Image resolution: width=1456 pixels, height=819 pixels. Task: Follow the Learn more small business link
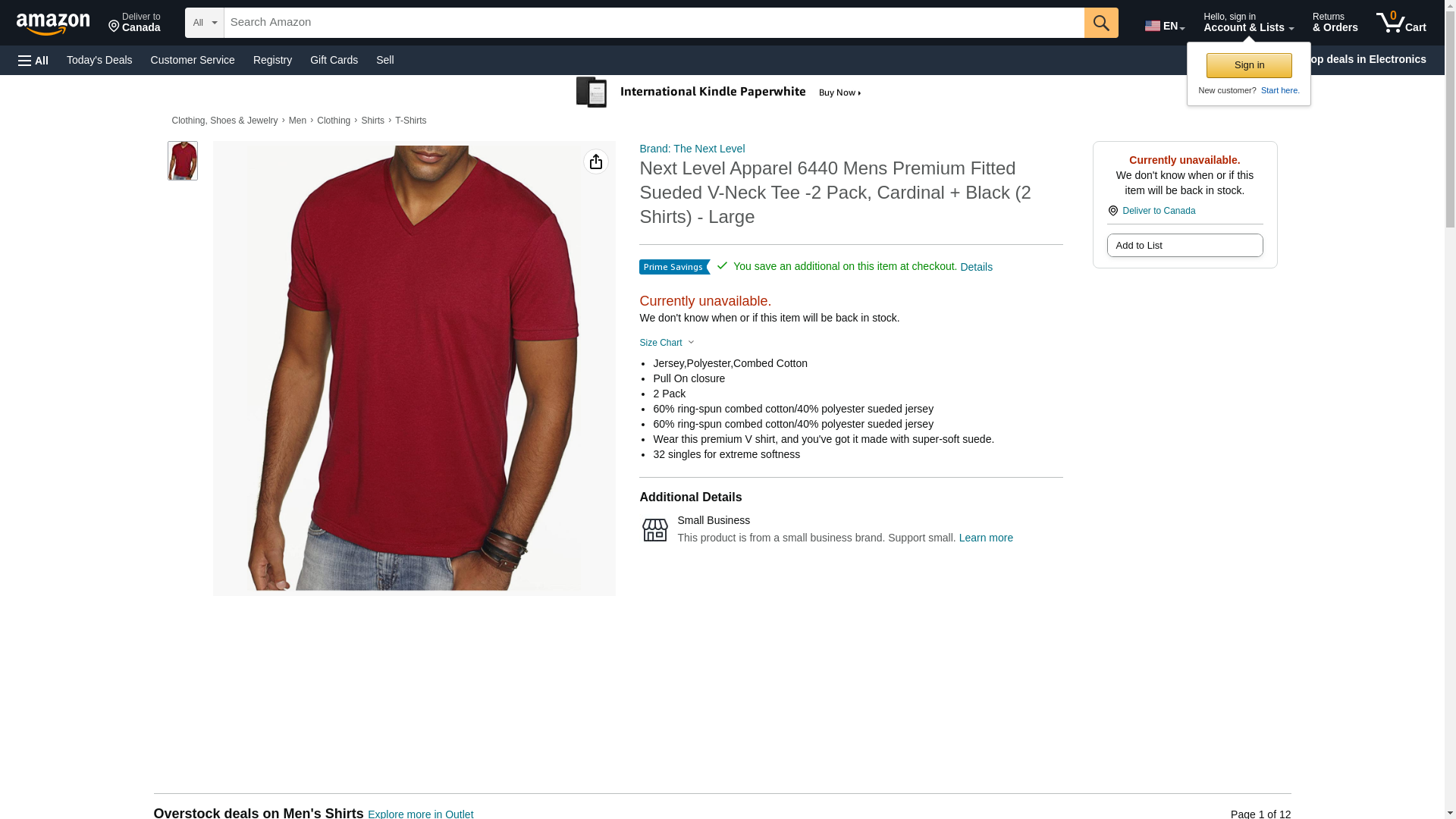[986, 538]
